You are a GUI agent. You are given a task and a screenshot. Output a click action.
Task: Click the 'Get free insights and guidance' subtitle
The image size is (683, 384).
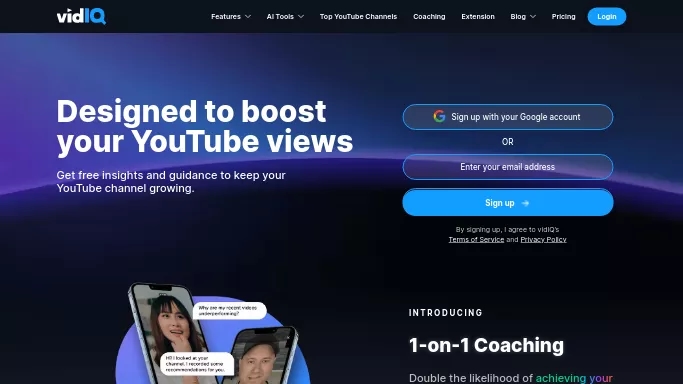coord(171,182)
